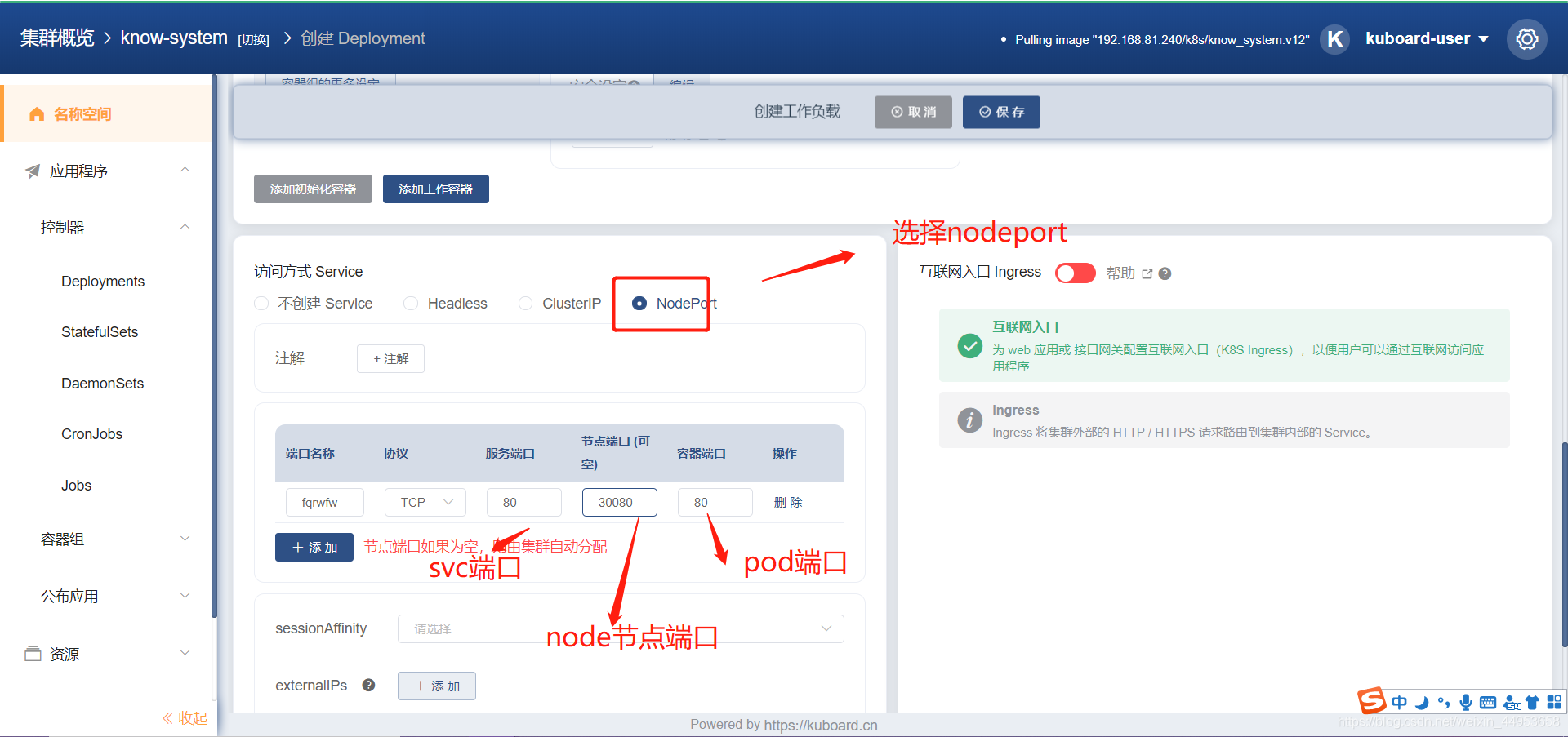Select the NodePort radio option

(x=675, y=304)
